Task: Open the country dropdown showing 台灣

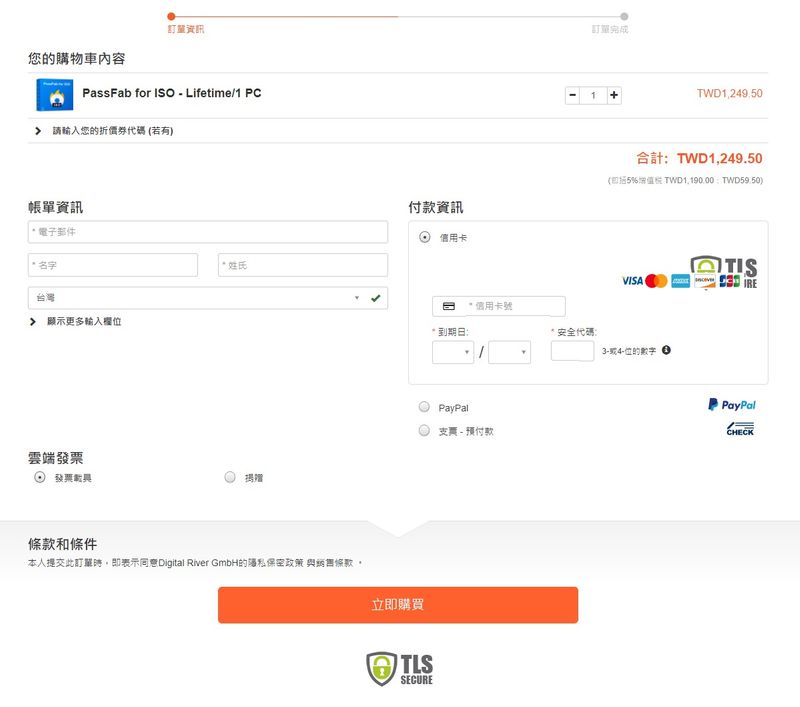Action: [x=208, y=298]
